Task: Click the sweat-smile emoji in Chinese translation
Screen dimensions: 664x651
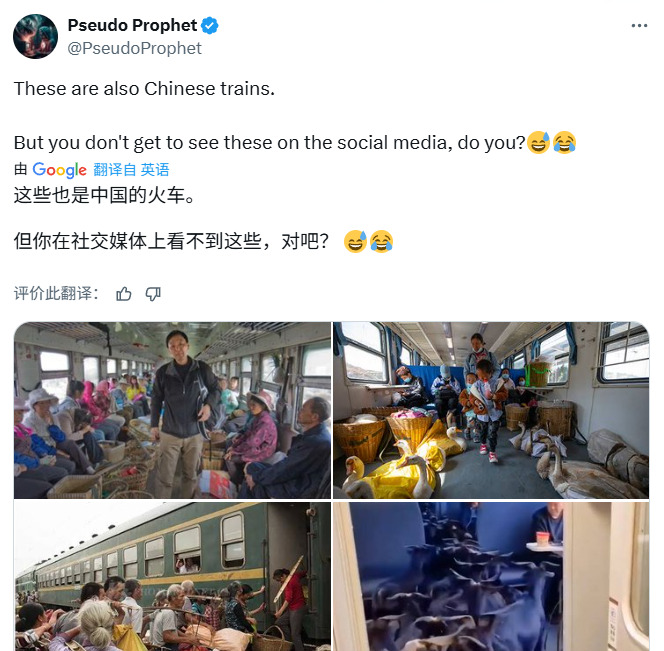Action: 355,241
